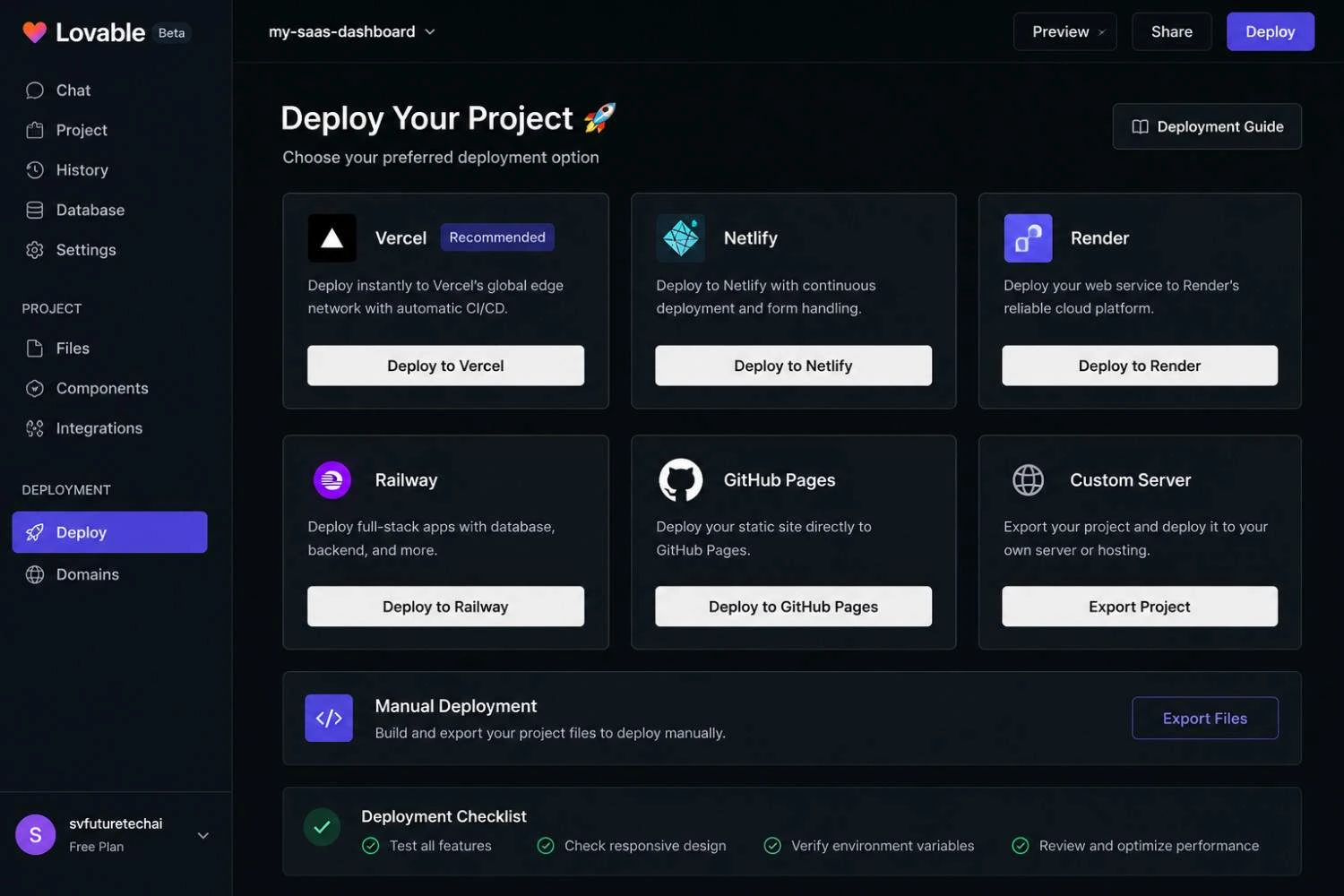Click the svfuturetechai username
This screenshot has width=1344, height=896.
(x=116, y=823)
